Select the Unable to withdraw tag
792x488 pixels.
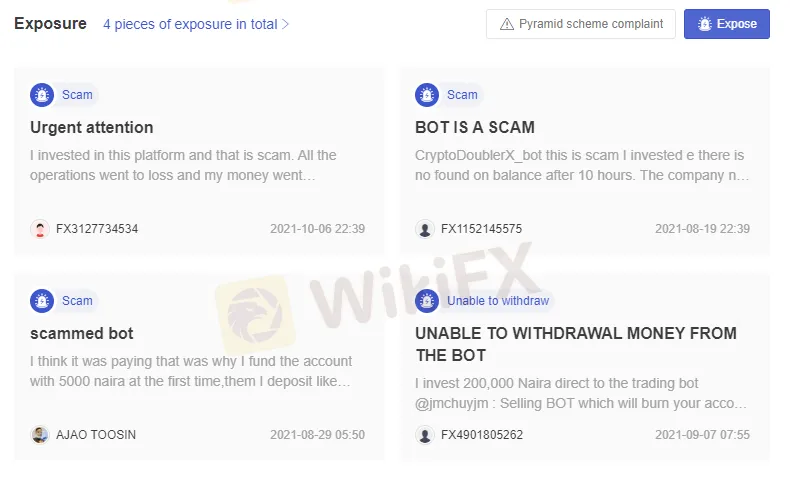tap(498, 301)
